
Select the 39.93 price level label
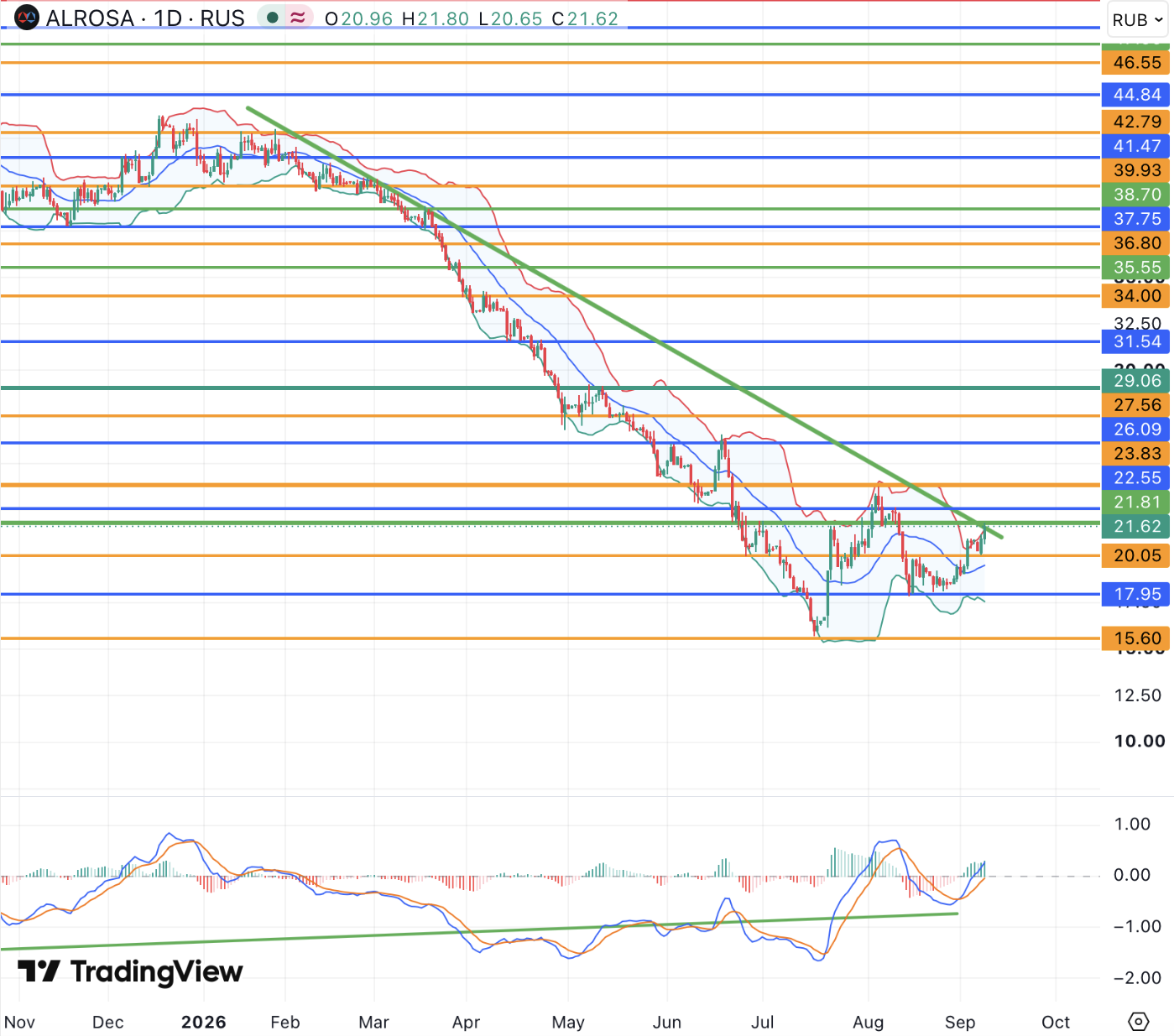[1137, 170]
